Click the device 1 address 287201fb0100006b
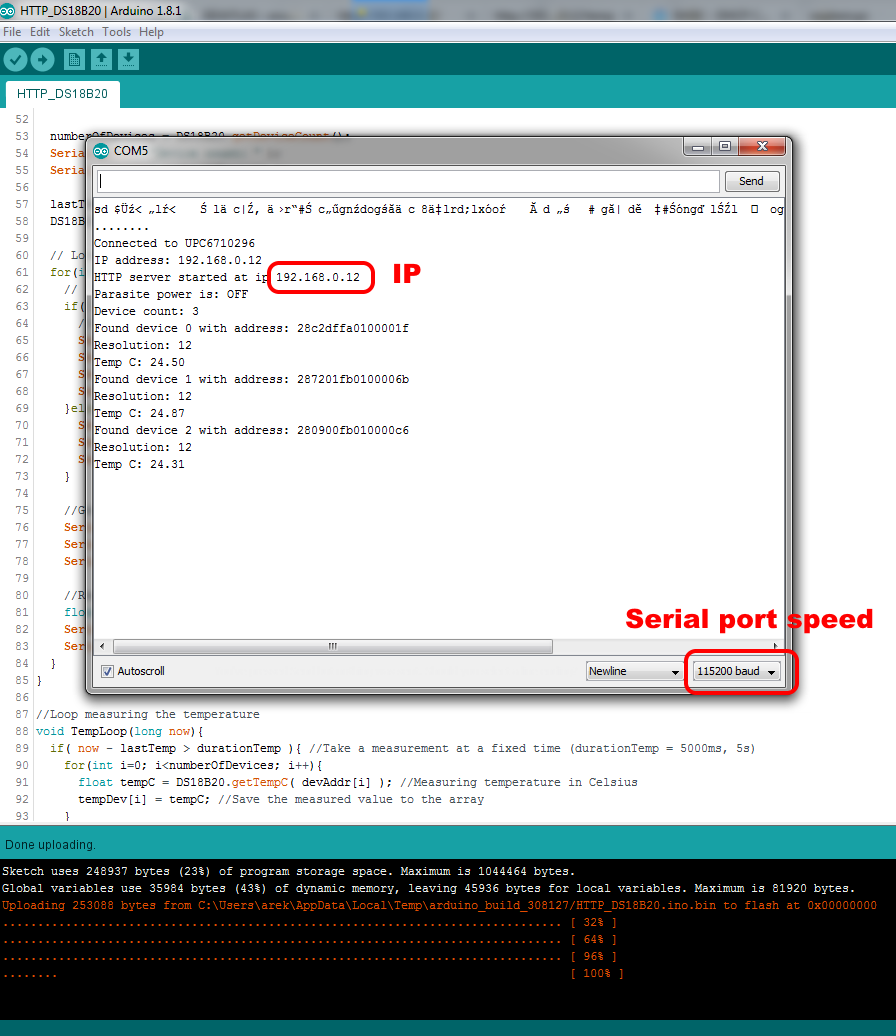896x1036 pixels. click(353, 379)
